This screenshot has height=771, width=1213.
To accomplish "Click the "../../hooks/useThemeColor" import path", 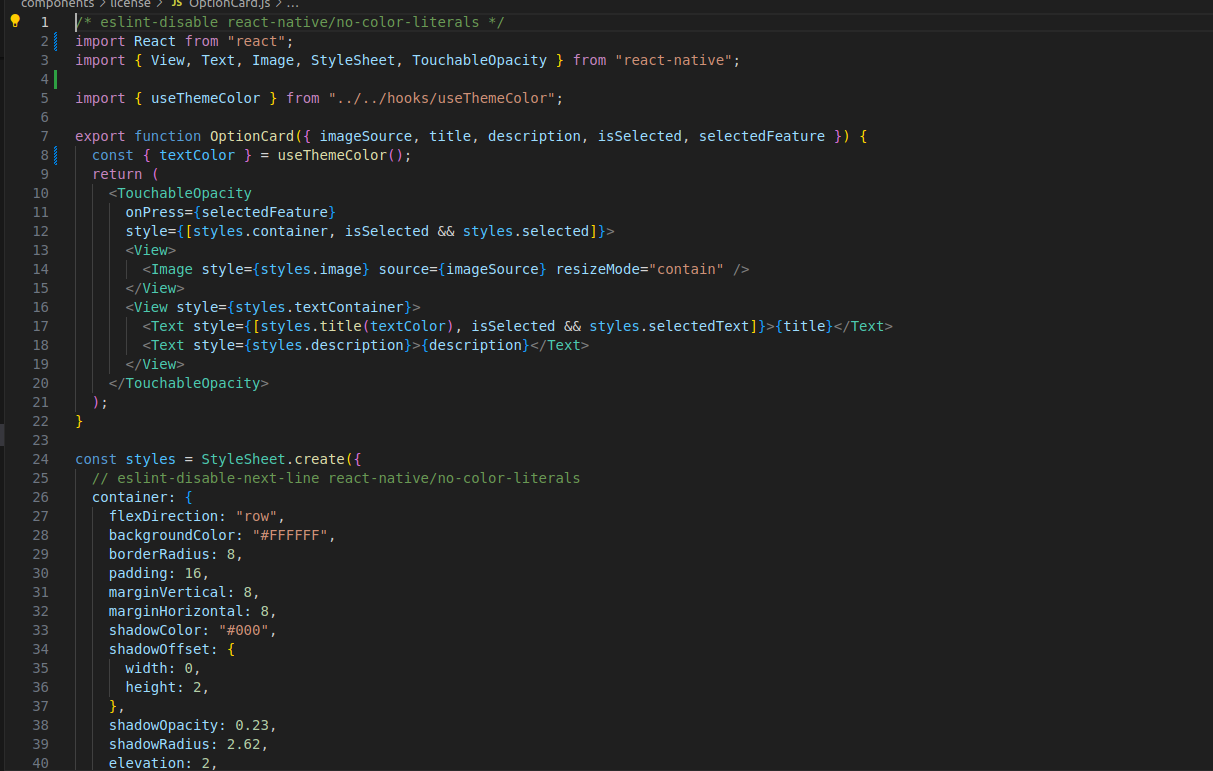I will tap(445, 98).
